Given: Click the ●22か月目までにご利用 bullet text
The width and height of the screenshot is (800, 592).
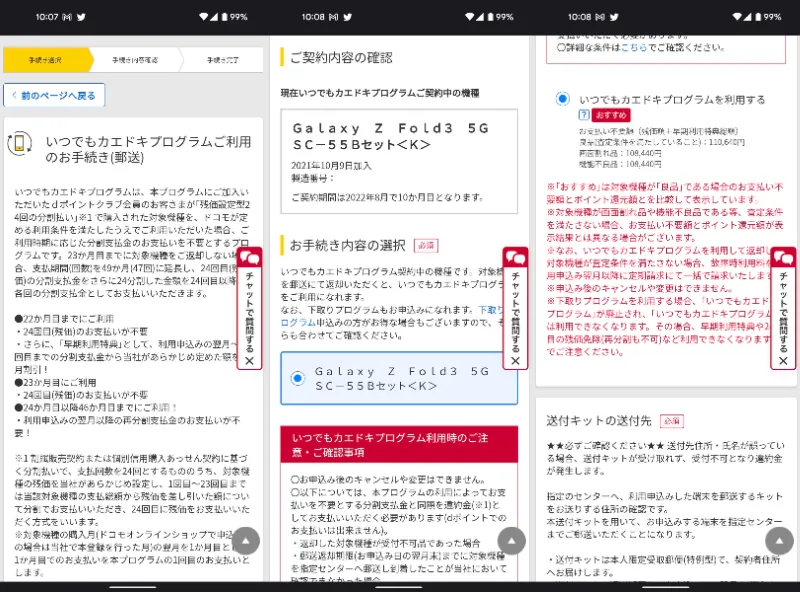Looking at the screenshot, I should point(64,318).
